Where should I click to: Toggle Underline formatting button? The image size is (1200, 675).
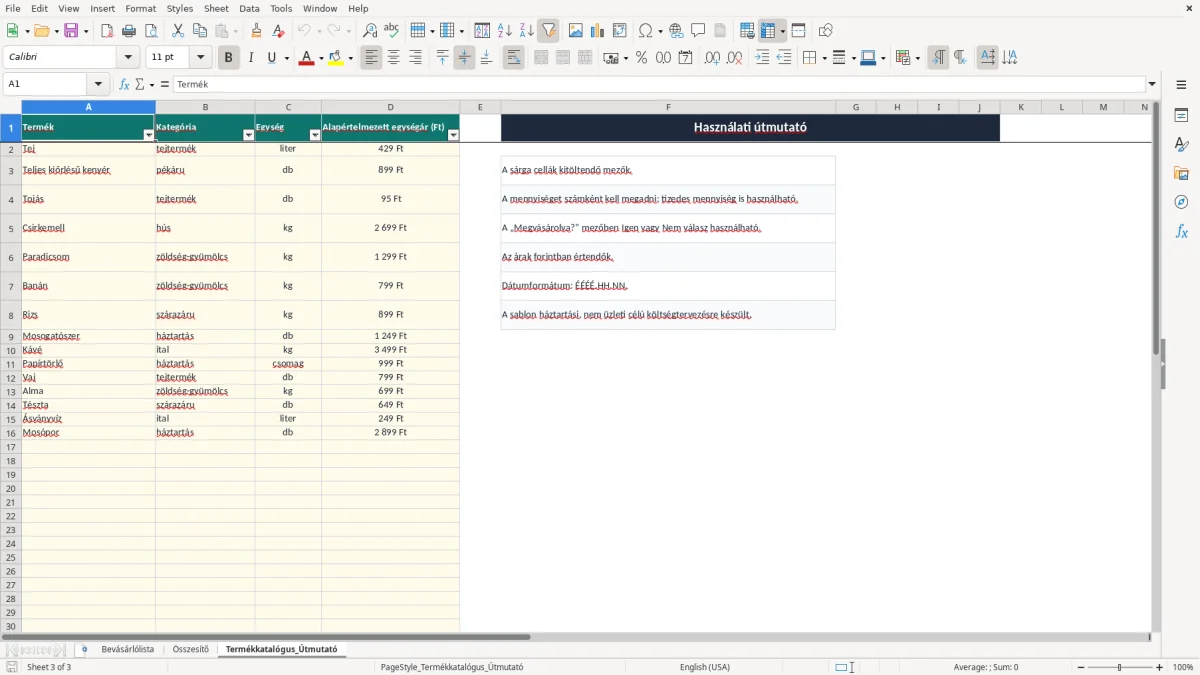click(x=271, y=58)
